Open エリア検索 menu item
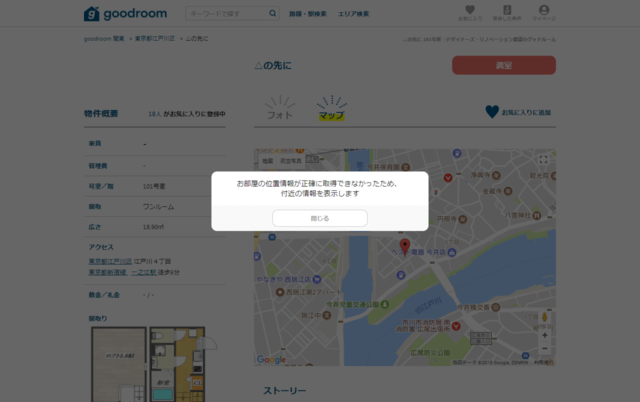This screenshot has height=402, width=640. point(353,14)
